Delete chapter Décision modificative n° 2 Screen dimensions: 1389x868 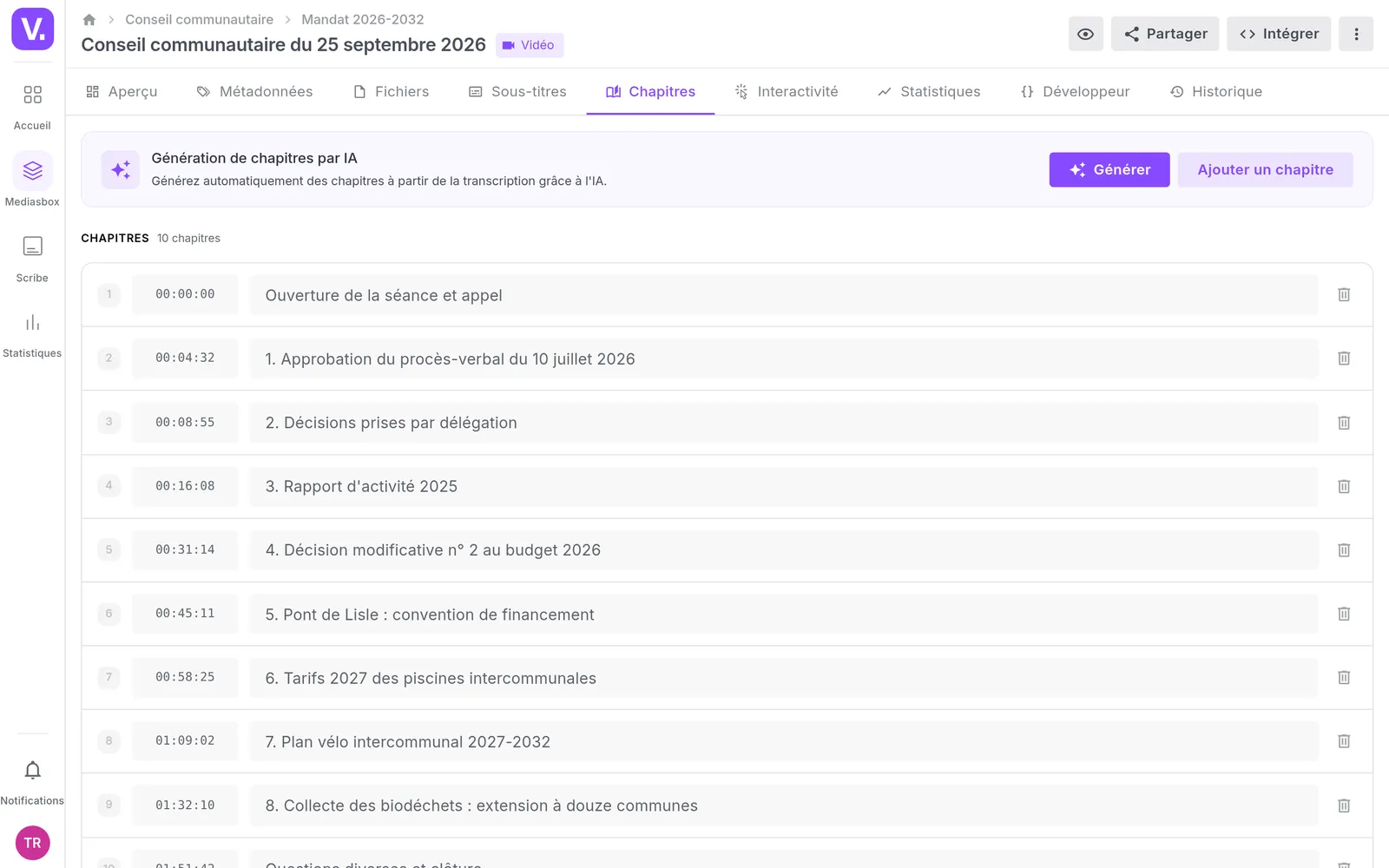[1344, 550]
